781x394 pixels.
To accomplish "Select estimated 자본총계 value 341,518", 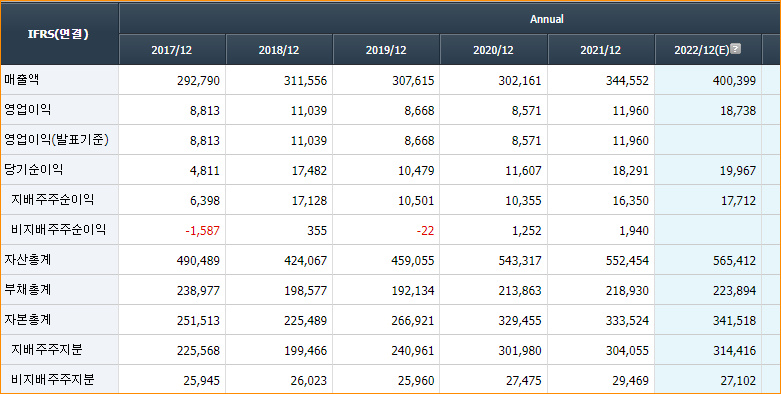I will click(x=735, y=321).
